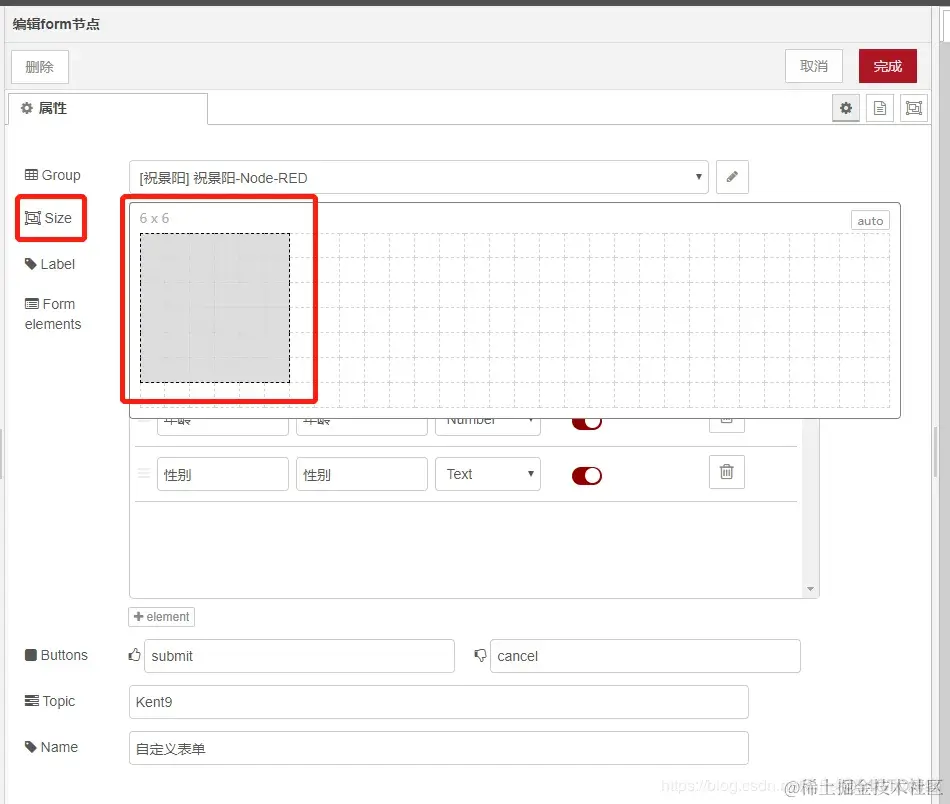Click the cancel button text field
This screenshot has width=950, height=804.
click(645, 656)
